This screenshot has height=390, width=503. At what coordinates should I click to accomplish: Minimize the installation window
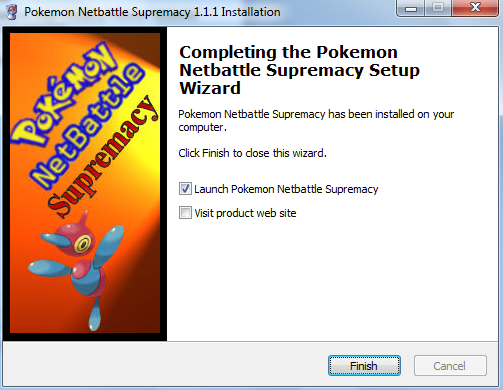tap(411, 8)
